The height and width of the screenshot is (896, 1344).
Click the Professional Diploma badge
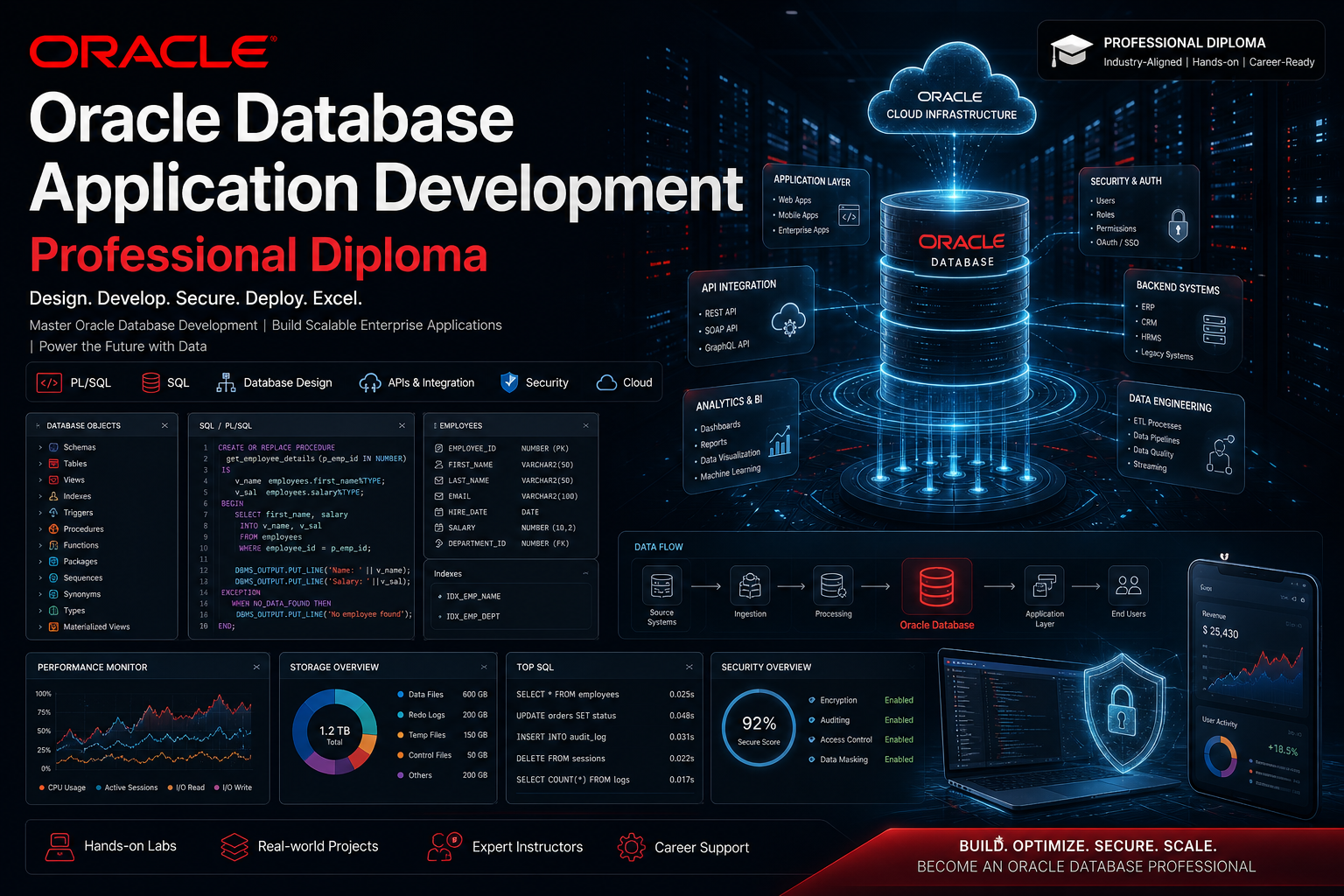click(x=1181, y=51)
